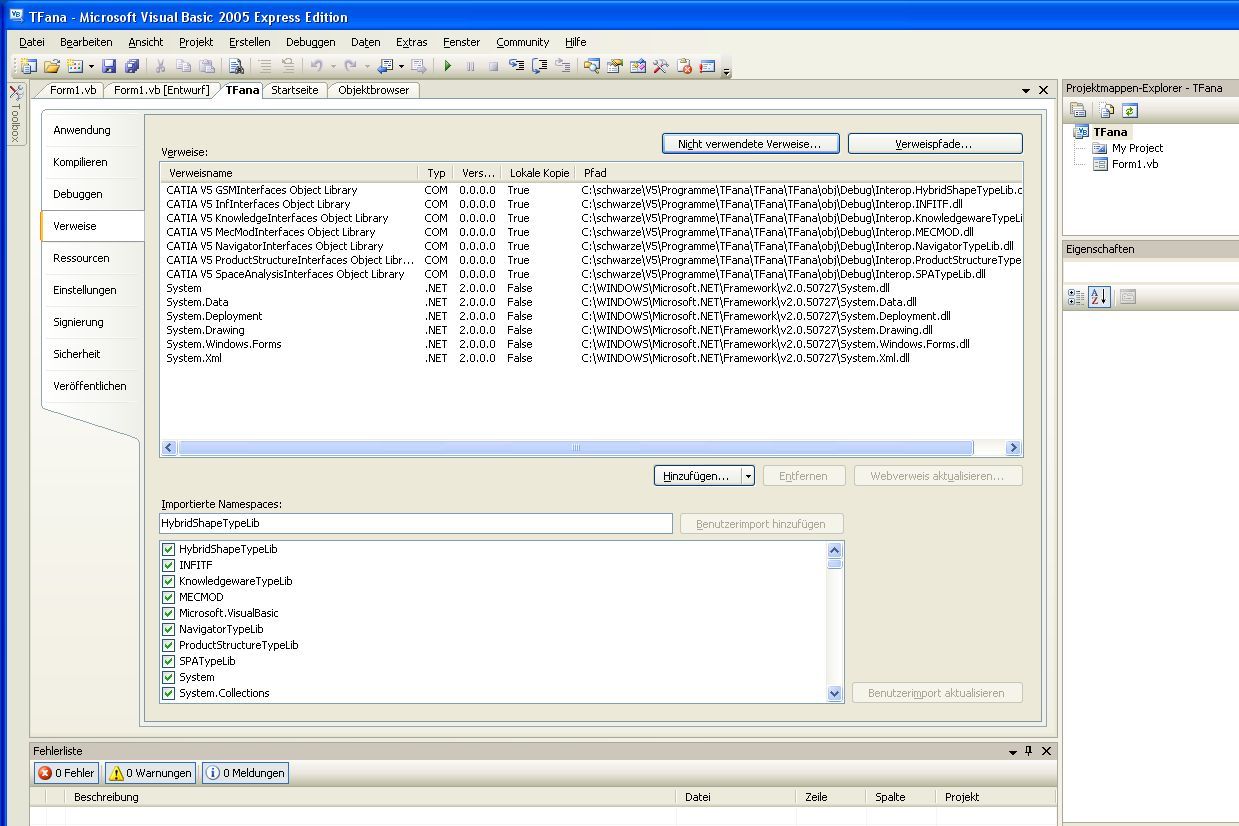Click the Cut scissors icon

click(x=159, y=67)
